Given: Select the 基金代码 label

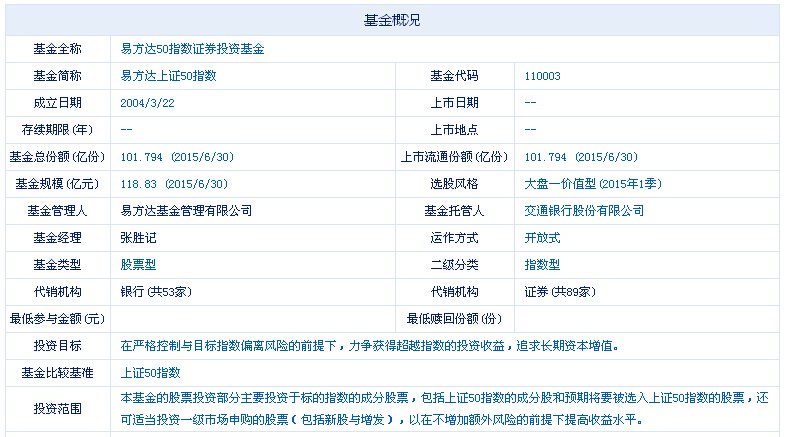Looking at the screenshot, I should (454, 76).
